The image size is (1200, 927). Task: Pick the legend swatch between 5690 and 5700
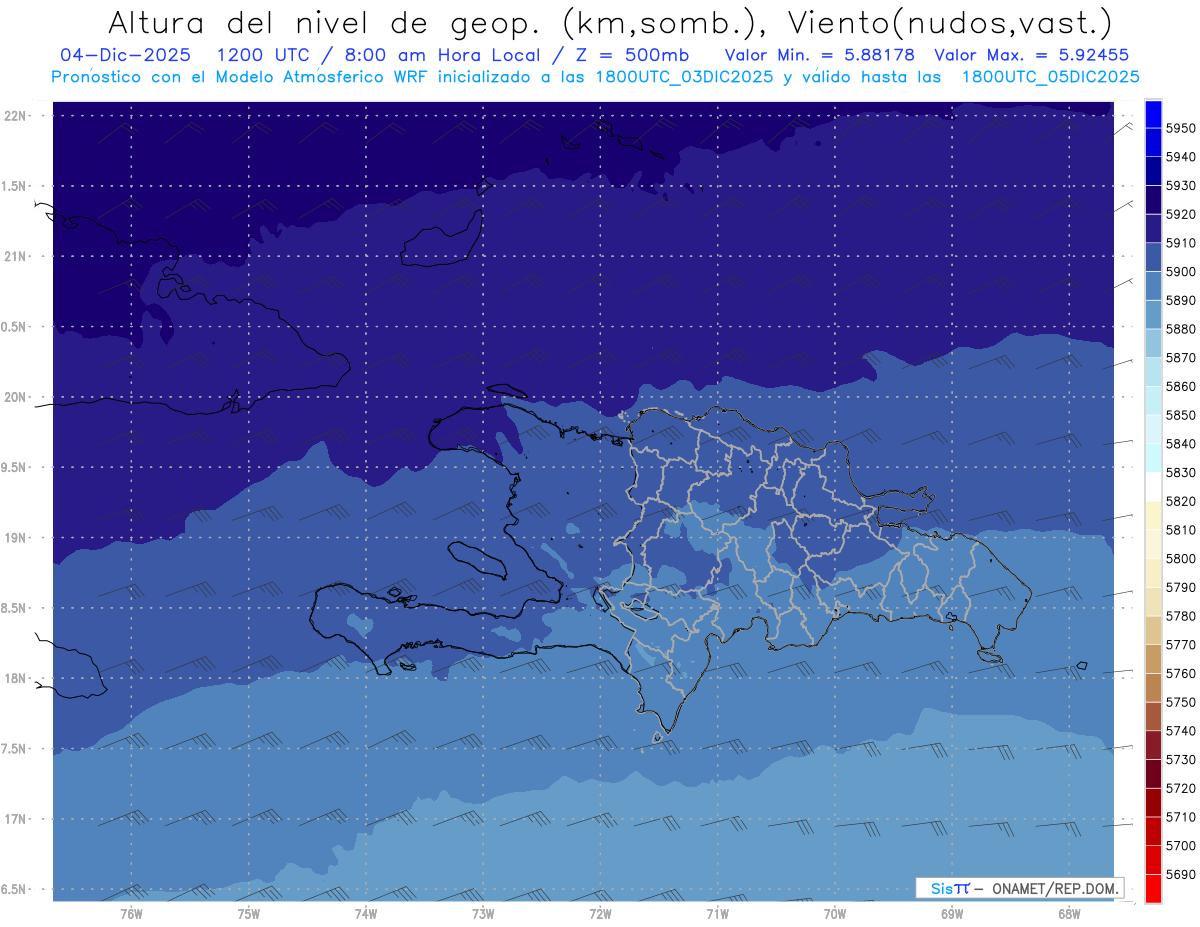1153,860
